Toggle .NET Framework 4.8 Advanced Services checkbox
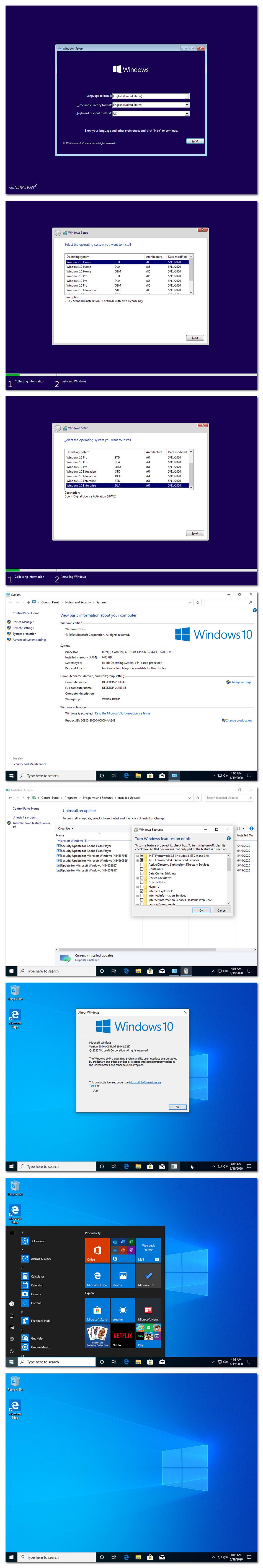The width and height of the screenshot is (263, 1568). (142, 860)
